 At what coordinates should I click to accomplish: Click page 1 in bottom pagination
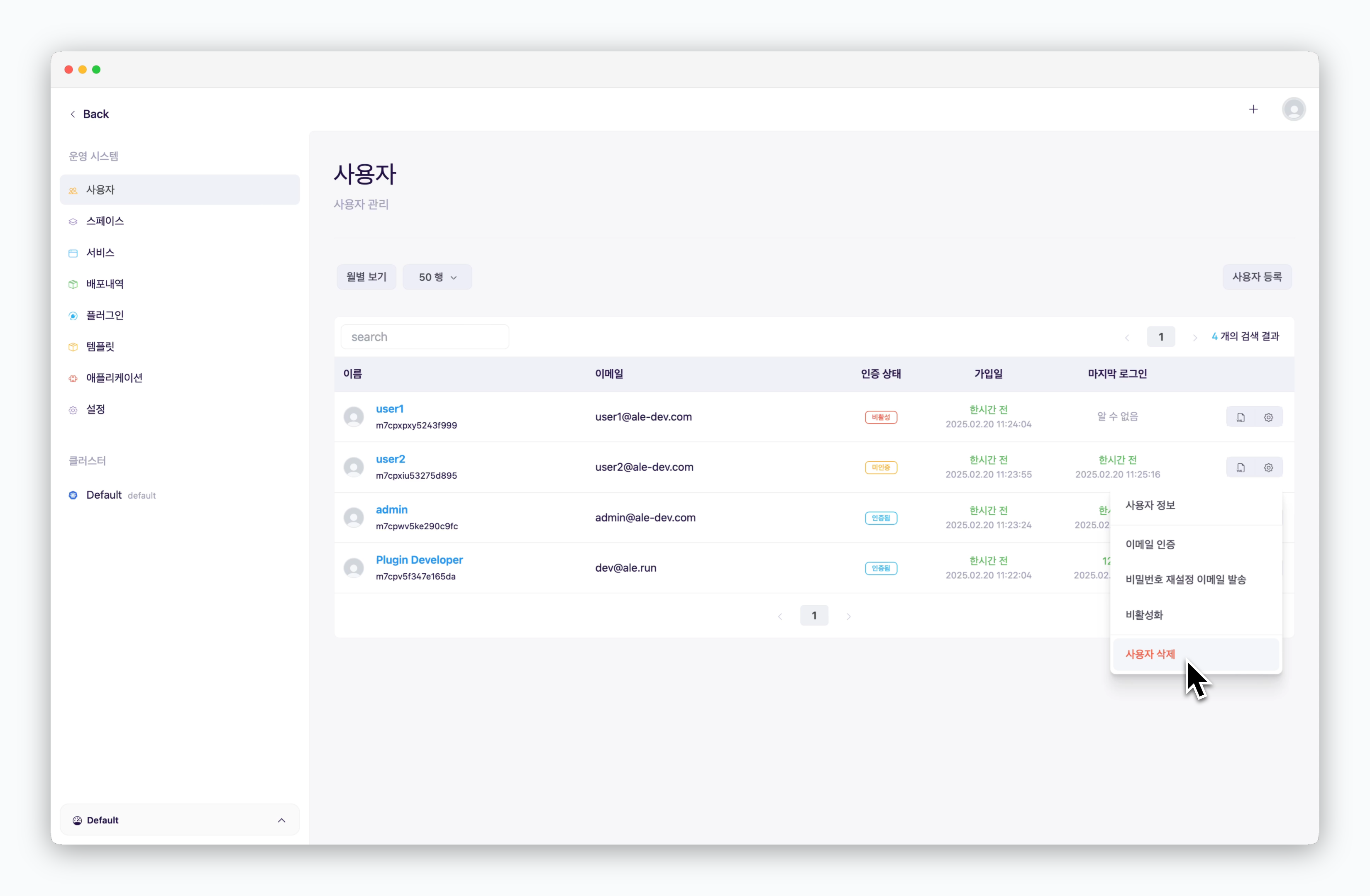point(814,616)
